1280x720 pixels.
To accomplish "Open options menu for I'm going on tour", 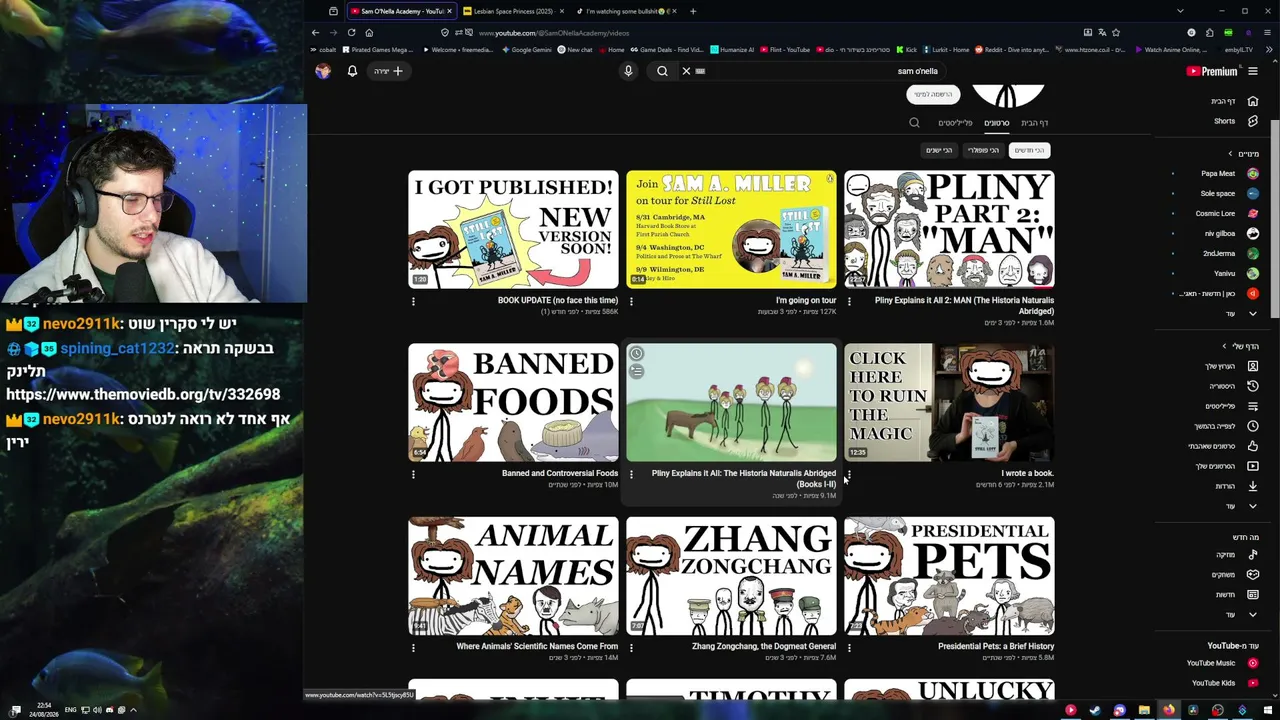I will (x=631, y=301).
